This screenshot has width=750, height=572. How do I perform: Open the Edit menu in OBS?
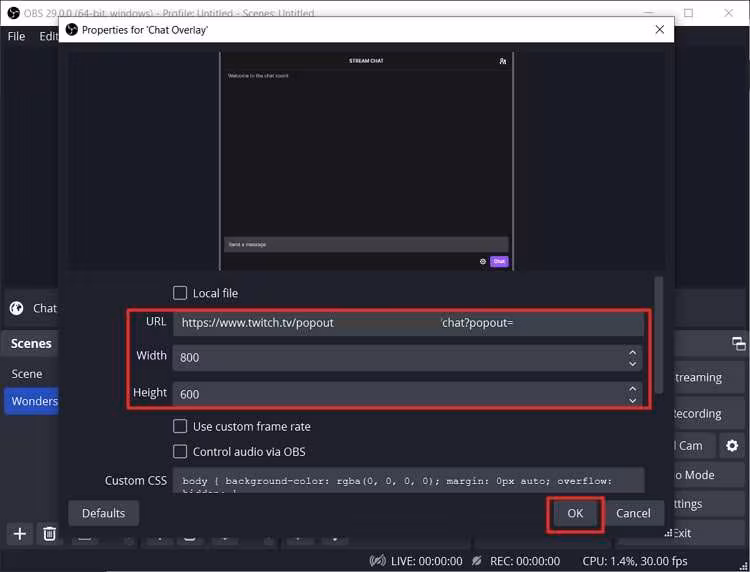[48, 36]
